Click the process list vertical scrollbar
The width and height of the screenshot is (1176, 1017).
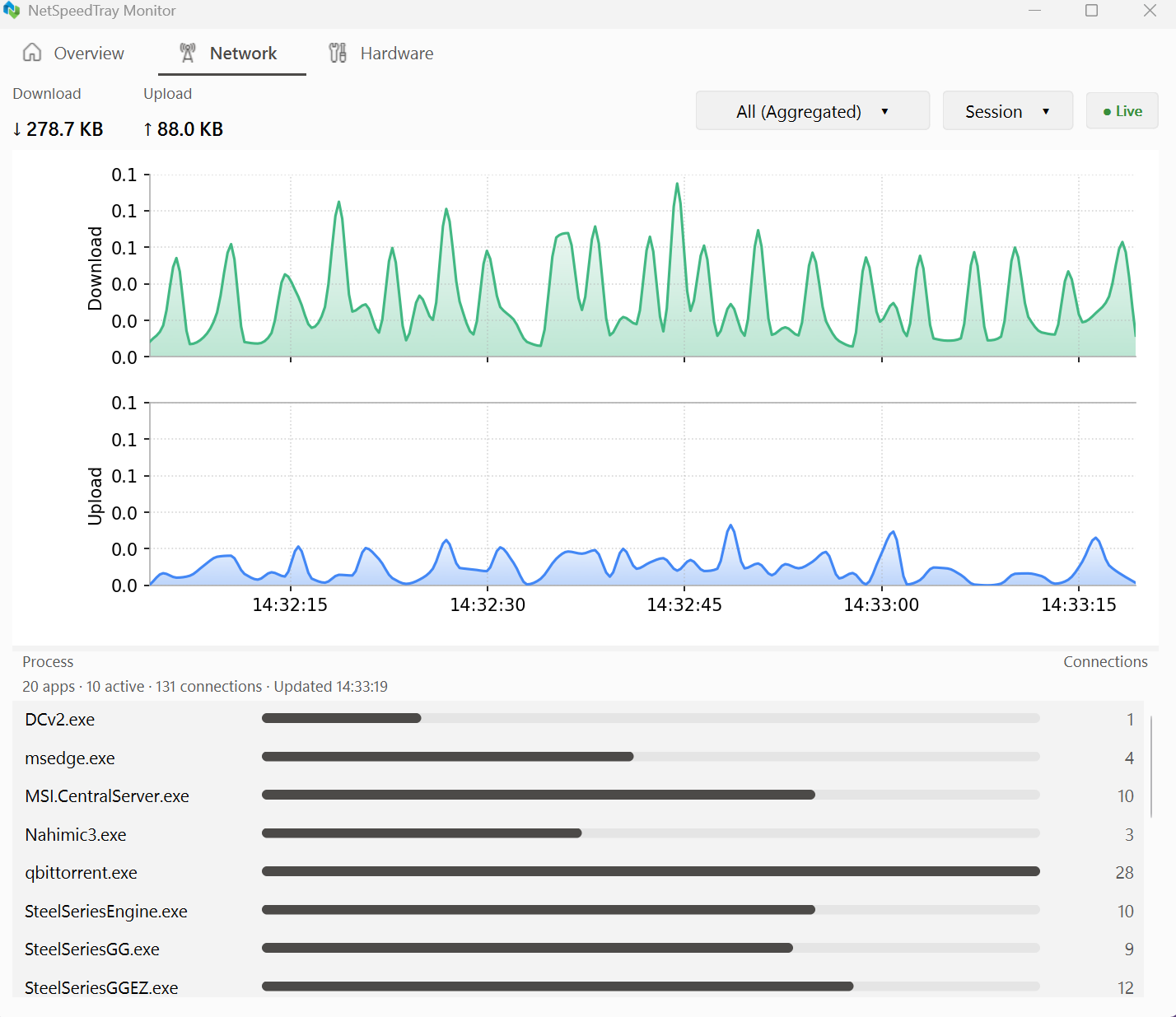tap(1151, 766)
